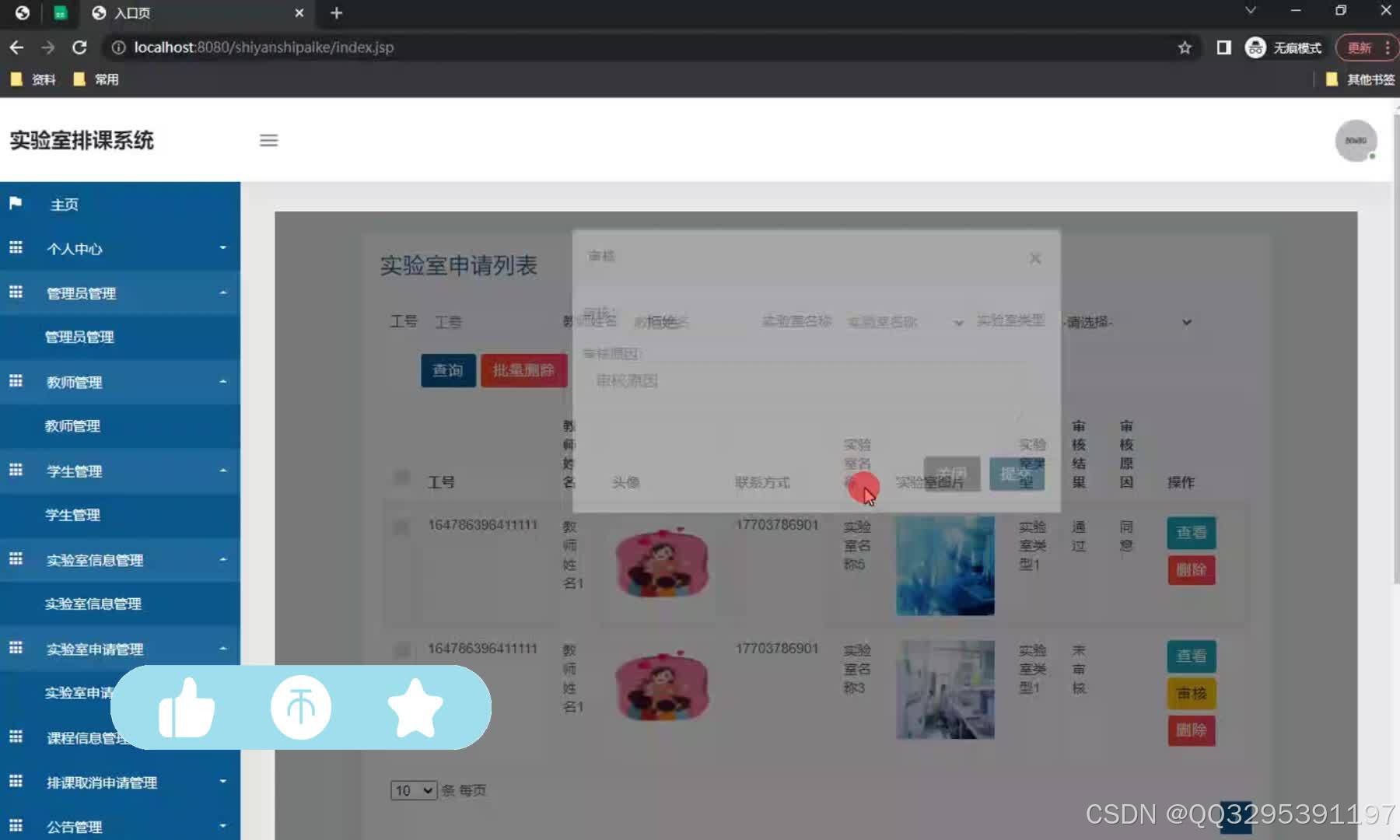Click the 工号 search input field

[x=490, y=322]
